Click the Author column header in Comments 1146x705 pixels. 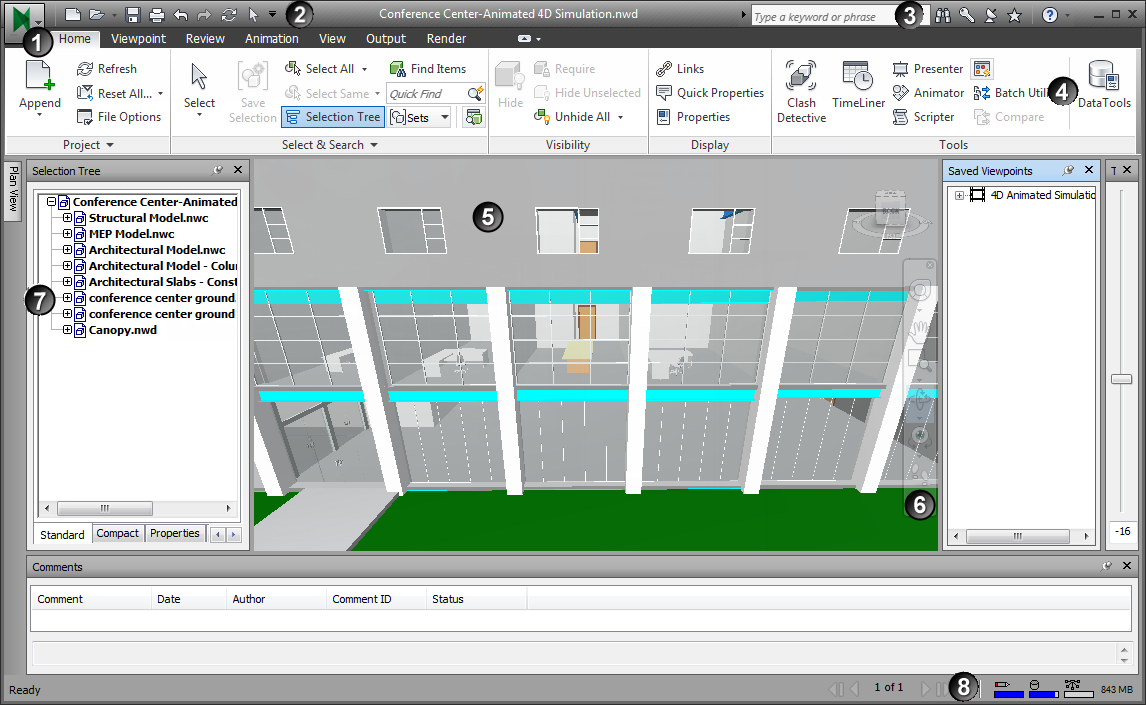(x=276, y=599)
